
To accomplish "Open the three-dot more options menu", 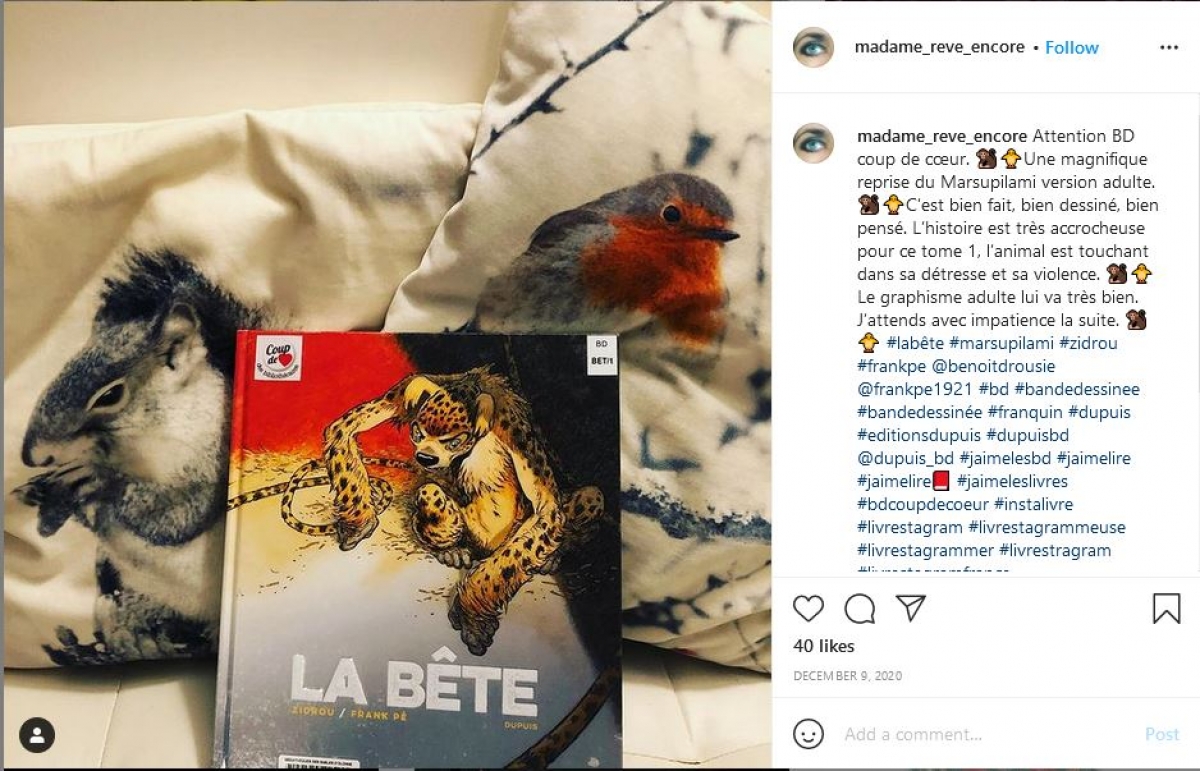I will (x=1169, y=47).
